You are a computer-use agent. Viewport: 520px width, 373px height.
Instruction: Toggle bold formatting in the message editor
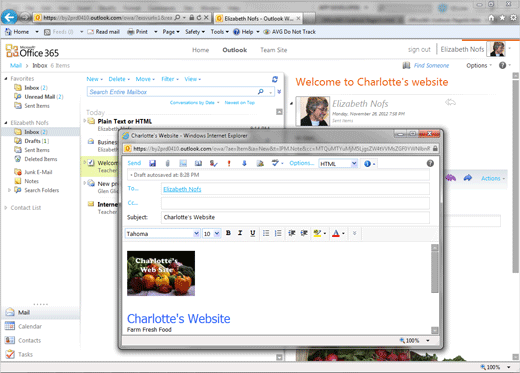(228, 233)
